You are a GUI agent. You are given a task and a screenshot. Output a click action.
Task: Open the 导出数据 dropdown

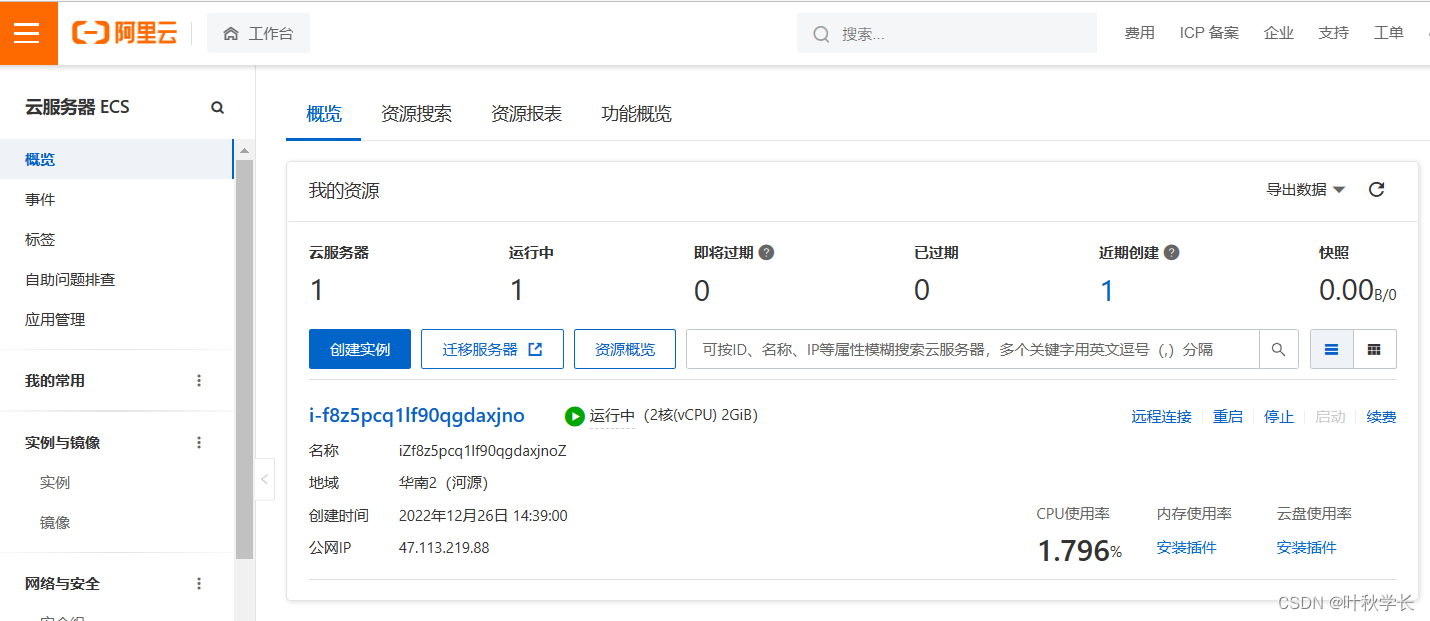[1306, 190]
